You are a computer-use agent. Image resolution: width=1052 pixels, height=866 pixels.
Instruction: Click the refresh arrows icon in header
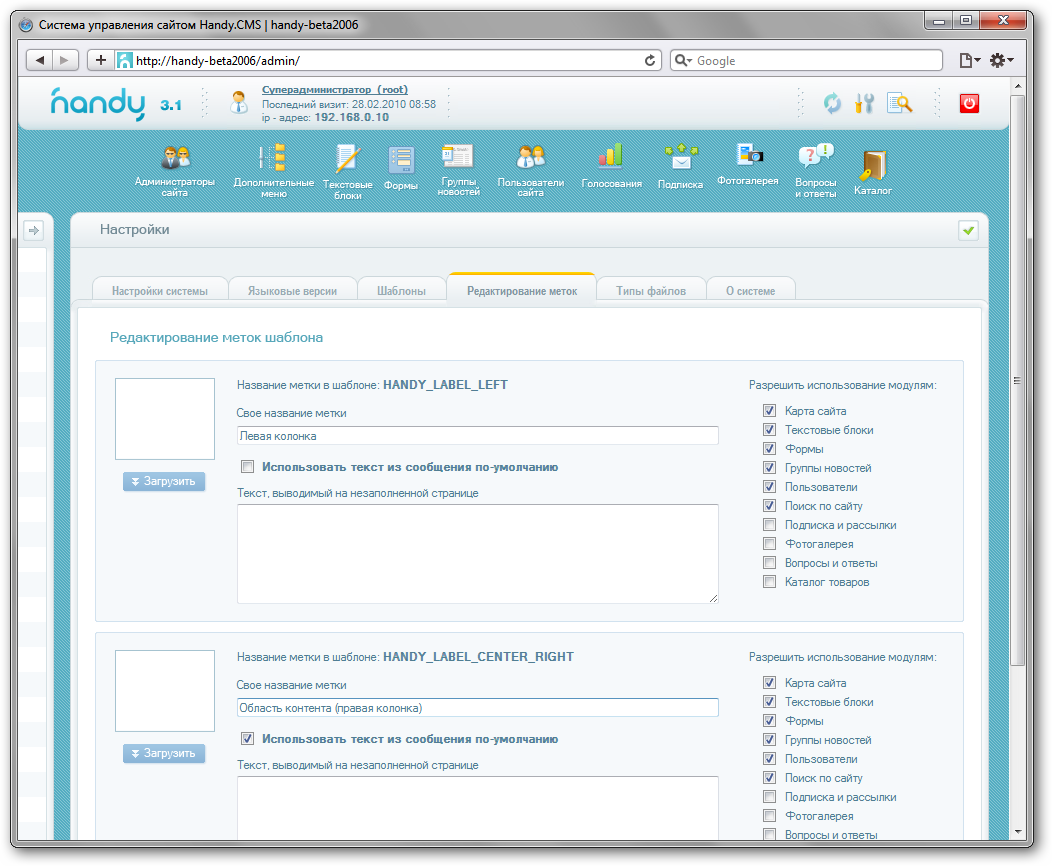pyautogui.click(x=832, y=103)
